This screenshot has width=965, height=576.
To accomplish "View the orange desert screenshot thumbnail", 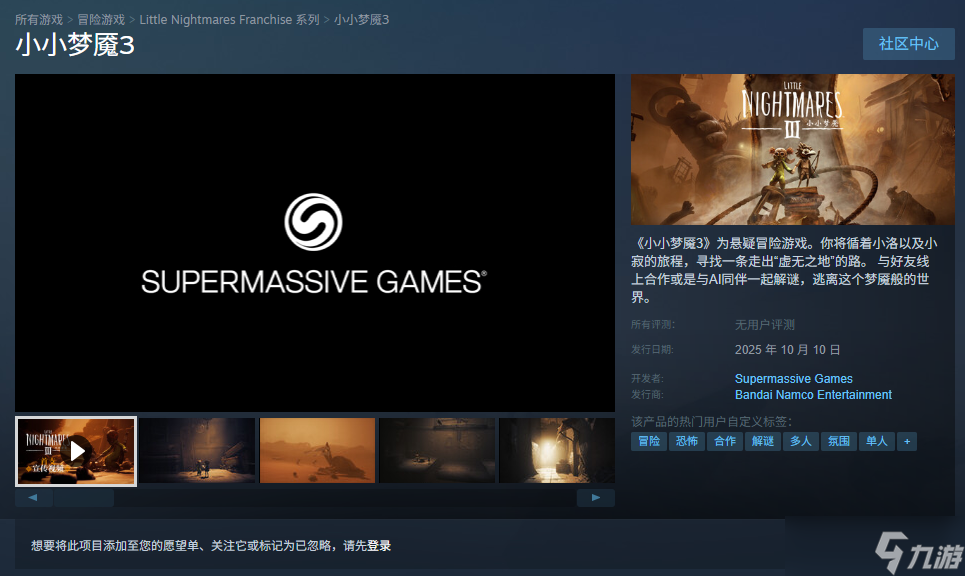I will tap(317, 450).
